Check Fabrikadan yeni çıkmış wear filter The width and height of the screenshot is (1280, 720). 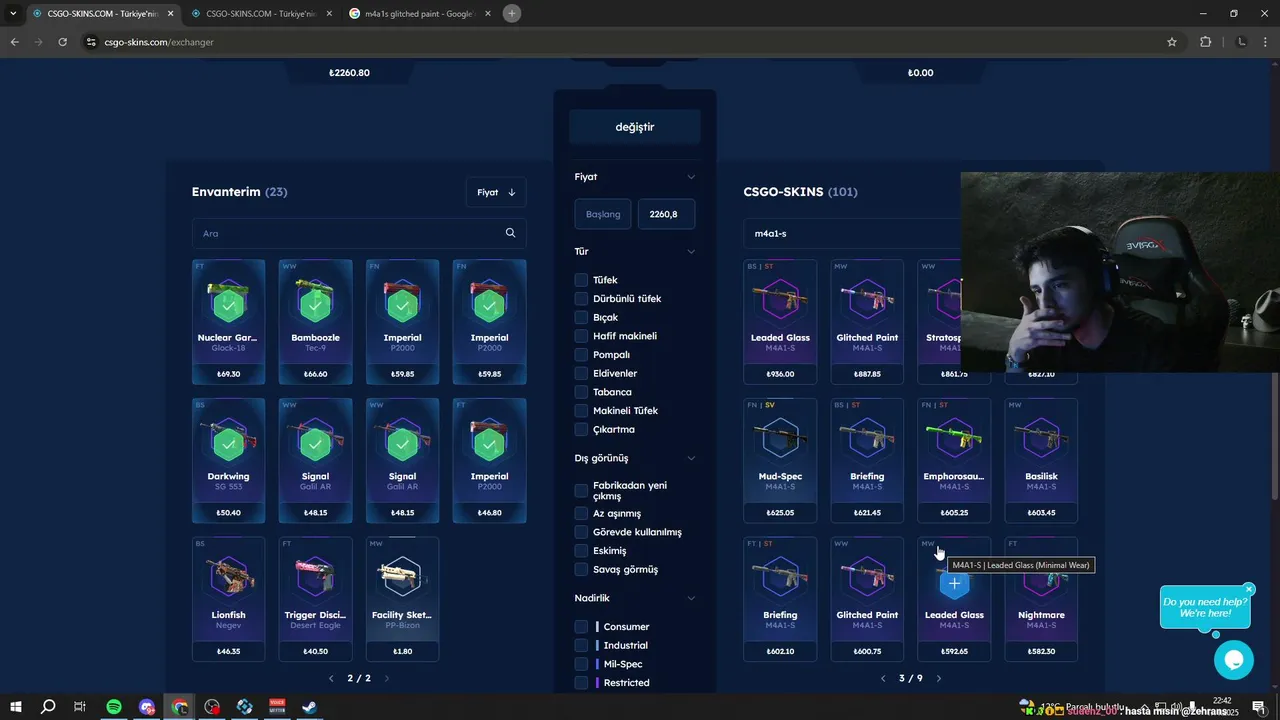click(581, 491)
